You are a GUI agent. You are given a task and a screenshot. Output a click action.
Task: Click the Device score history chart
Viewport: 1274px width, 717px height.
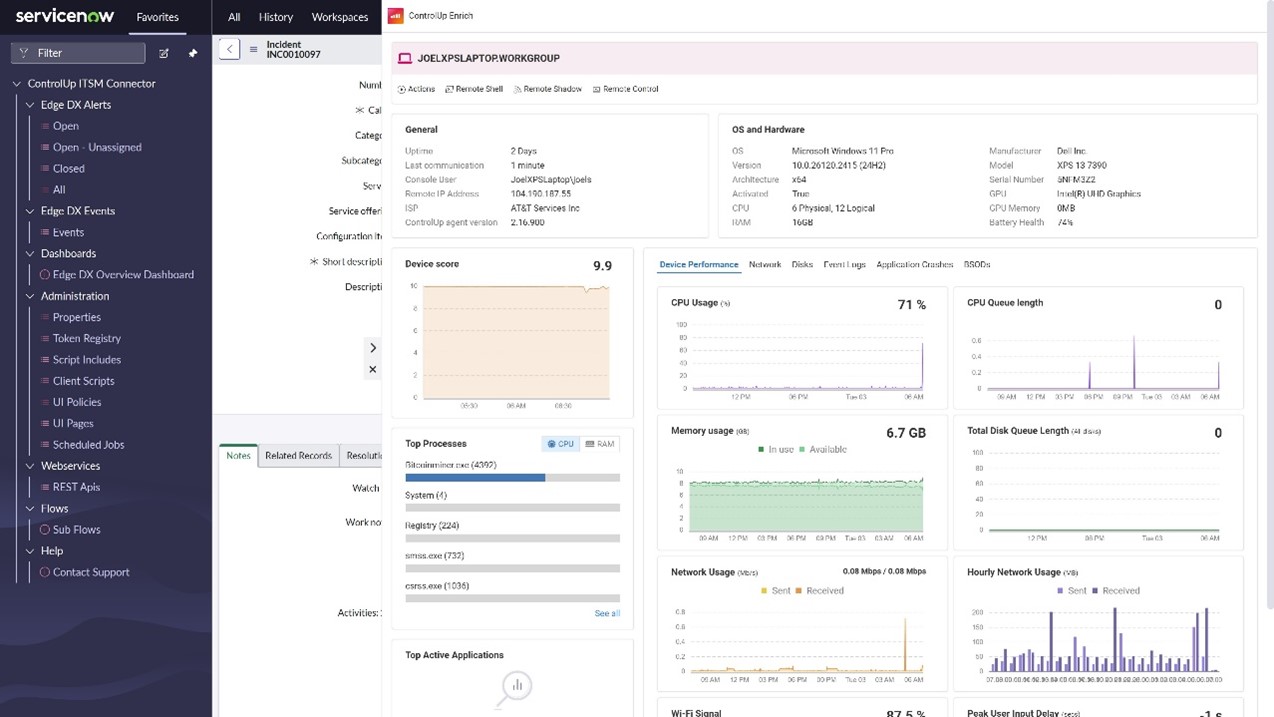[515, 343]
